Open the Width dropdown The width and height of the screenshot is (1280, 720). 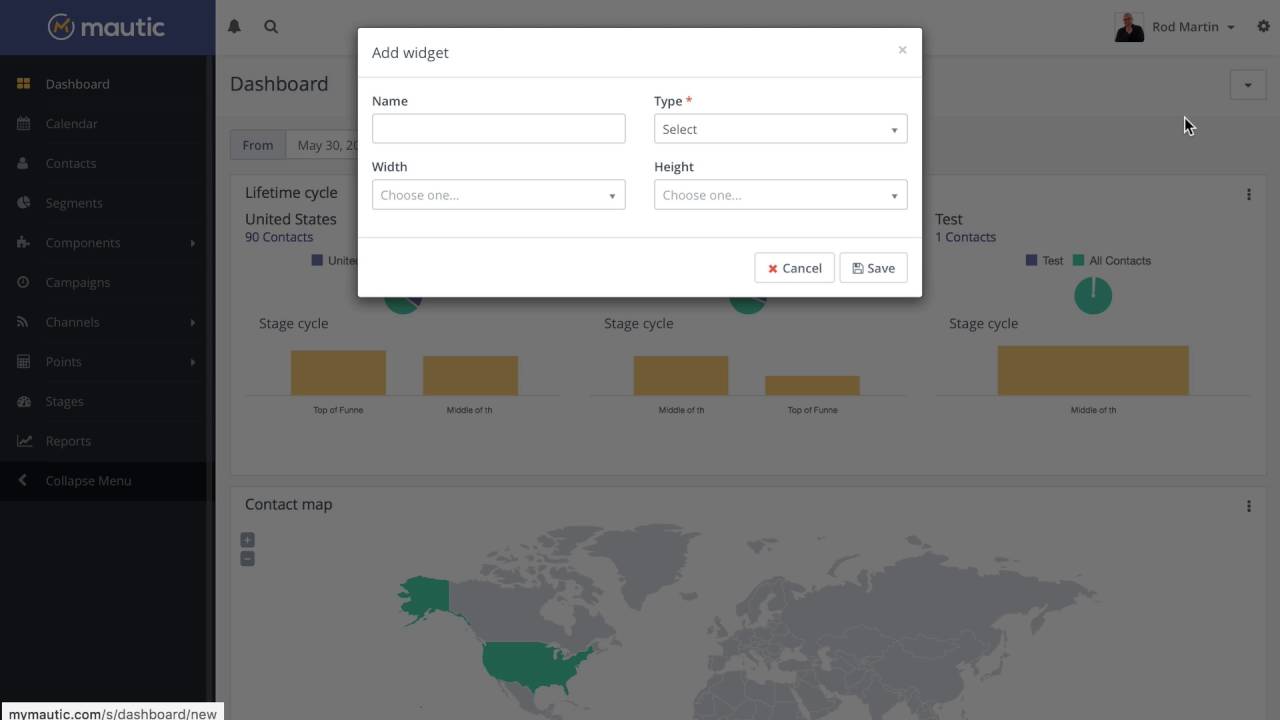coord(498,195)
